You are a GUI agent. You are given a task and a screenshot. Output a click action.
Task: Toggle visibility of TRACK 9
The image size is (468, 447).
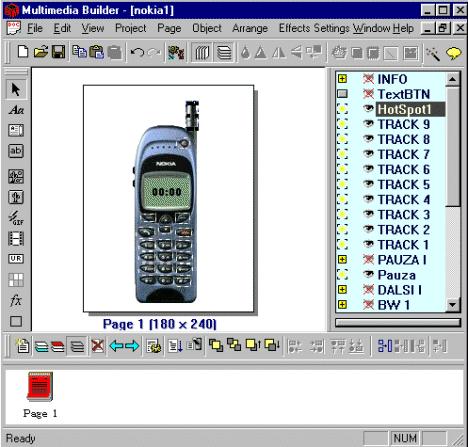368,124
